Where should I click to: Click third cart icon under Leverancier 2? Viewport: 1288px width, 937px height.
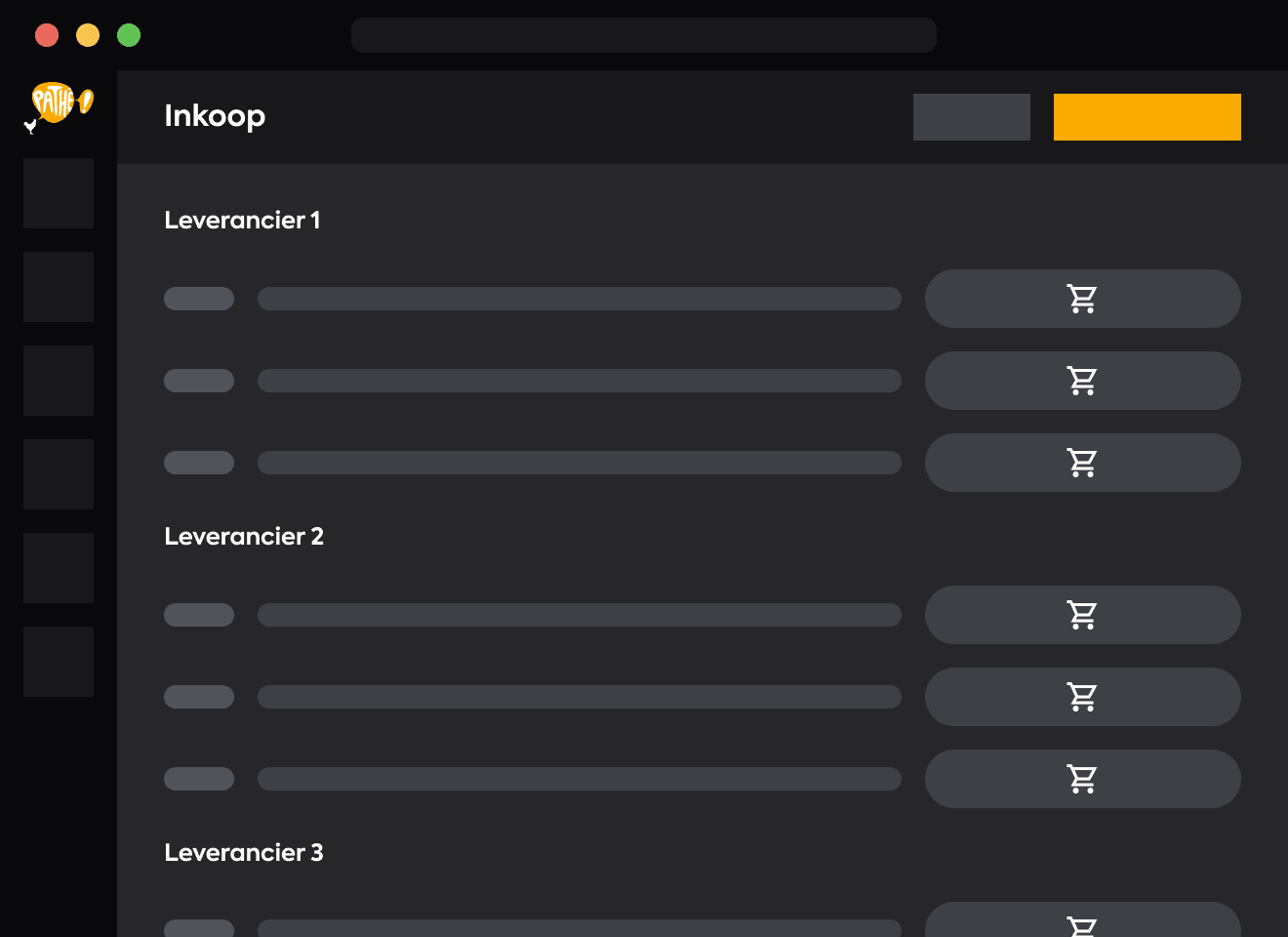1082,779
